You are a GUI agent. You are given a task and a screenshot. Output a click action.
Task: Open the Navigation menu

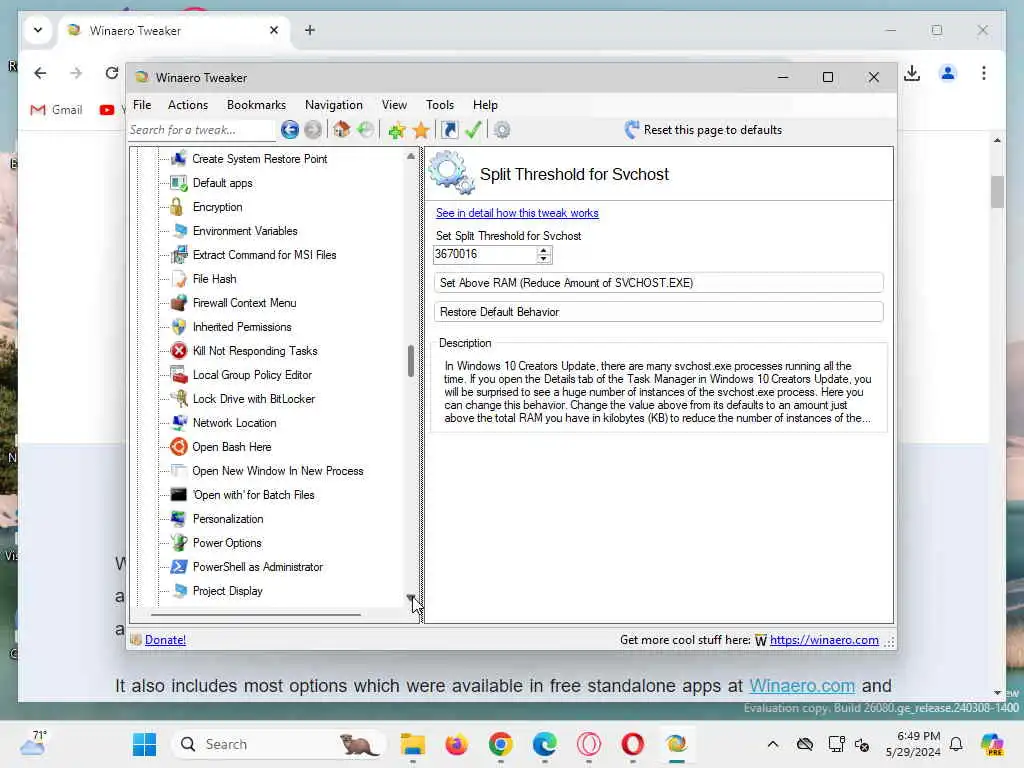click(x=334, y=104)
